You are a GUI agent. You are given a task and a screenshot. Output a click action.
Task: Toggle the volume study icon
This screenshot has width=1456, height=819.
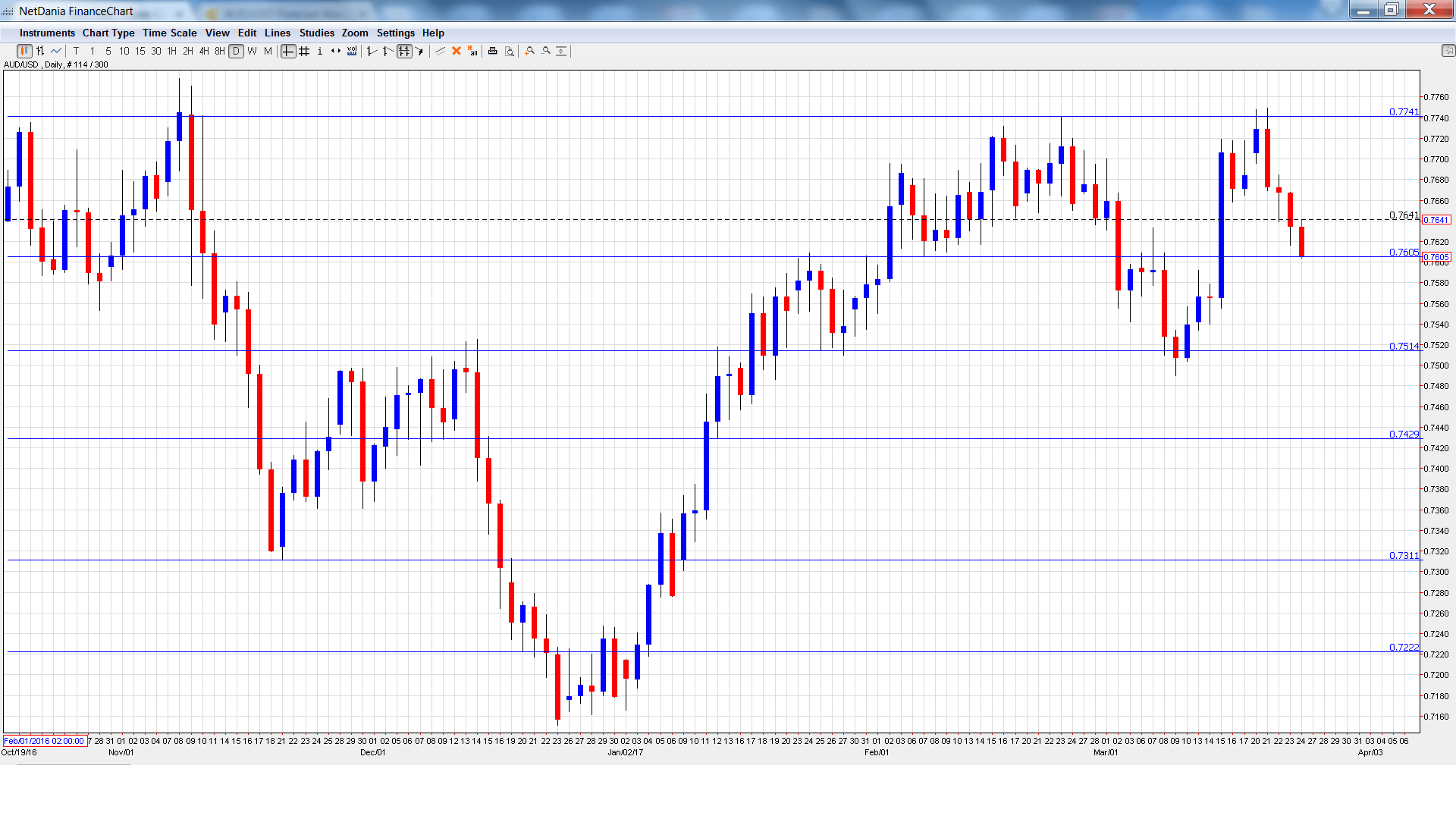(352, 52)
